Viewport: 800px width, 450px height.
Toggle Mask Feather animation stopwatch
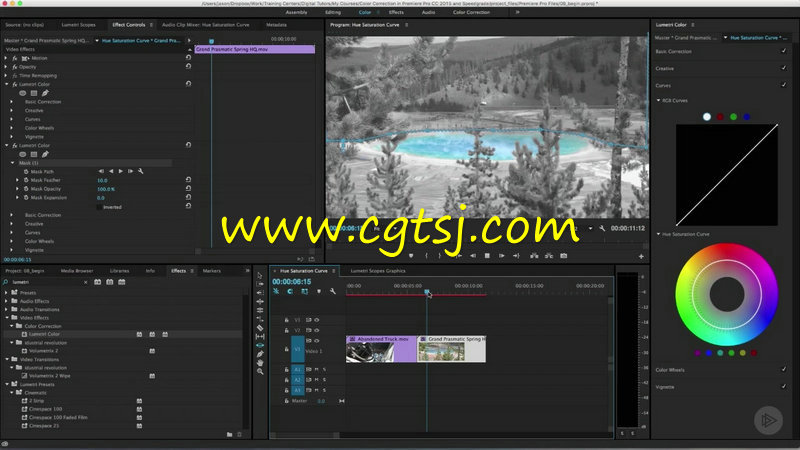point(26,180)
